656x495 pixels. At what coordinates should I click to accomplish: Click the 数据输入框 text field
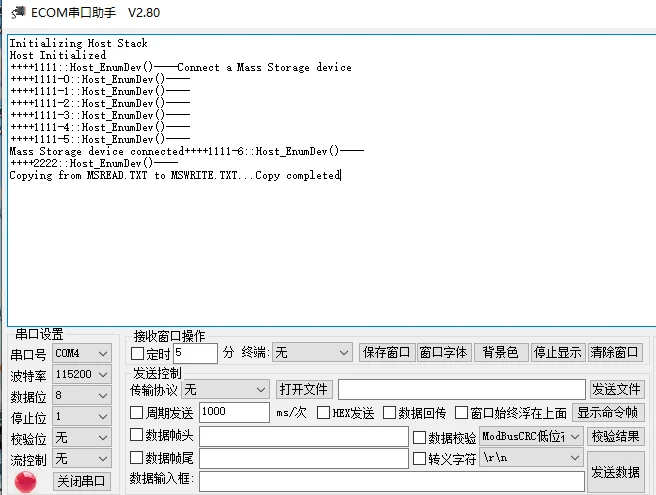[392, 481]
